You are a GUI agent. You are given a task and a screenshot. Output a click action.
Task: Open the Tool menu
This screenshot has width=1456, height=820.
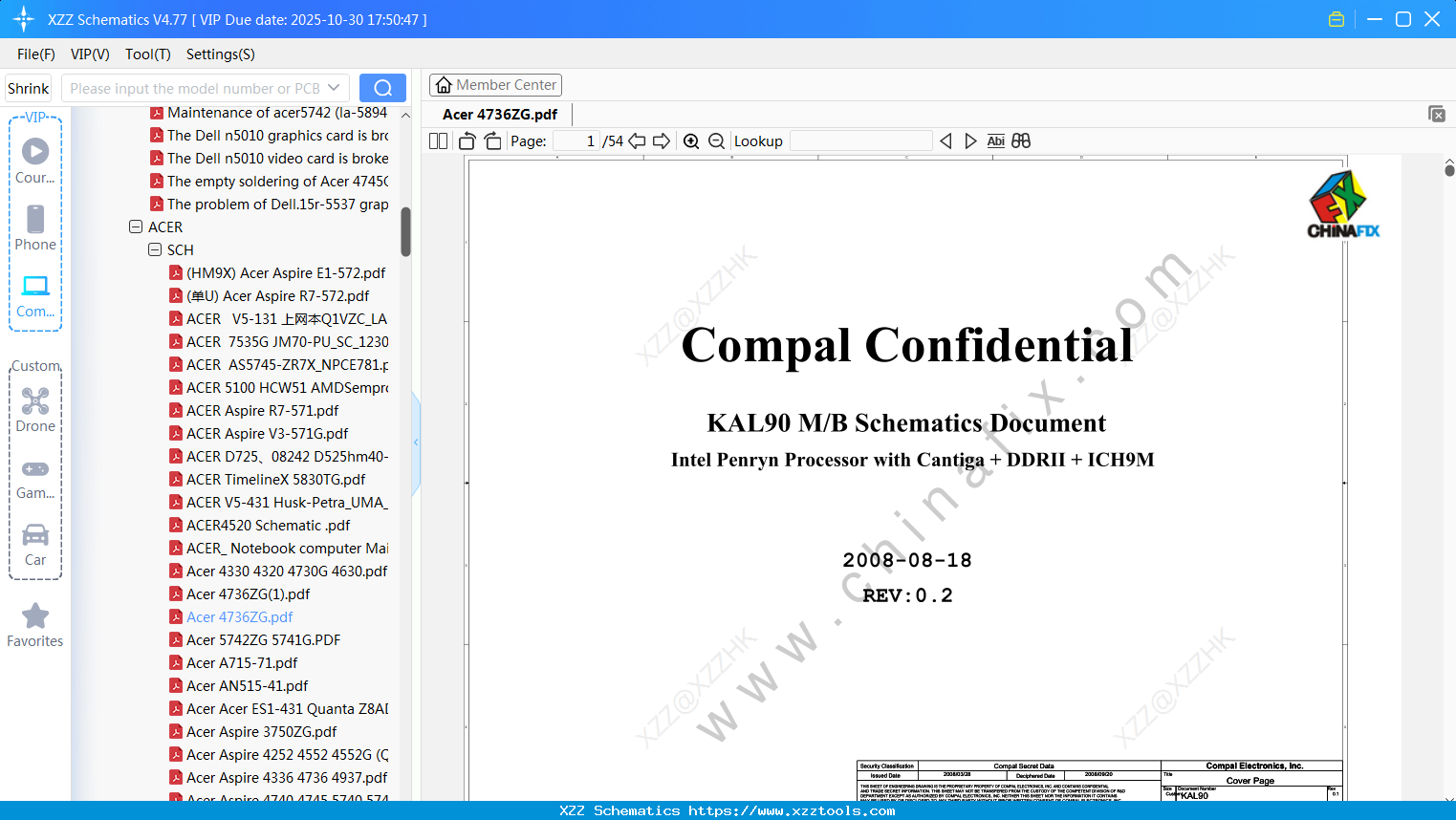pos(148,54)
